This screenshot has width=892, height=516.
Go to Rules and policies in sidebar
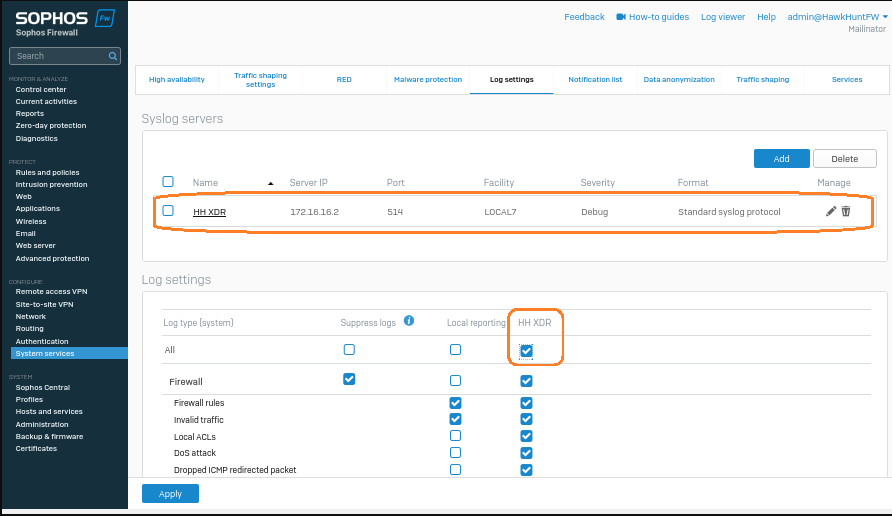pos(47,173)
